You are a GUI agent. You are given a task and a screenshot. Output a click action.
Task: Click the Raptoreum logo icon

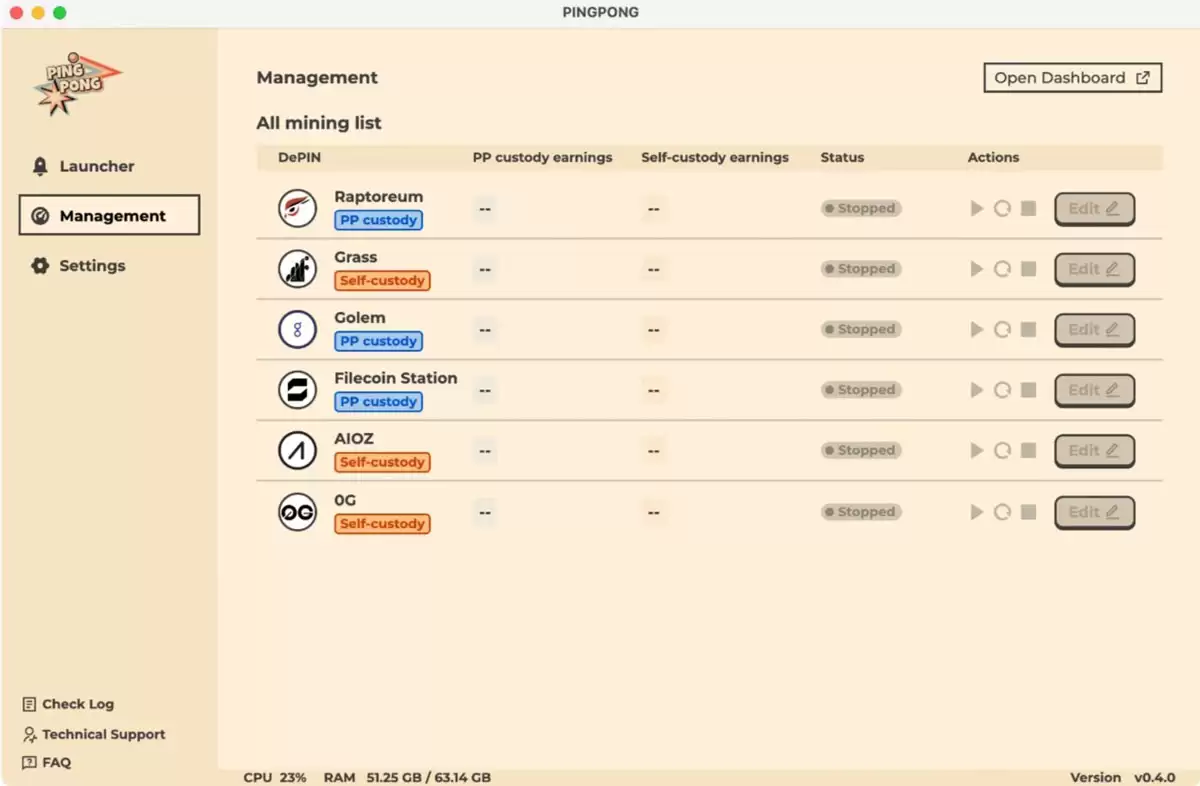[297, 208]
